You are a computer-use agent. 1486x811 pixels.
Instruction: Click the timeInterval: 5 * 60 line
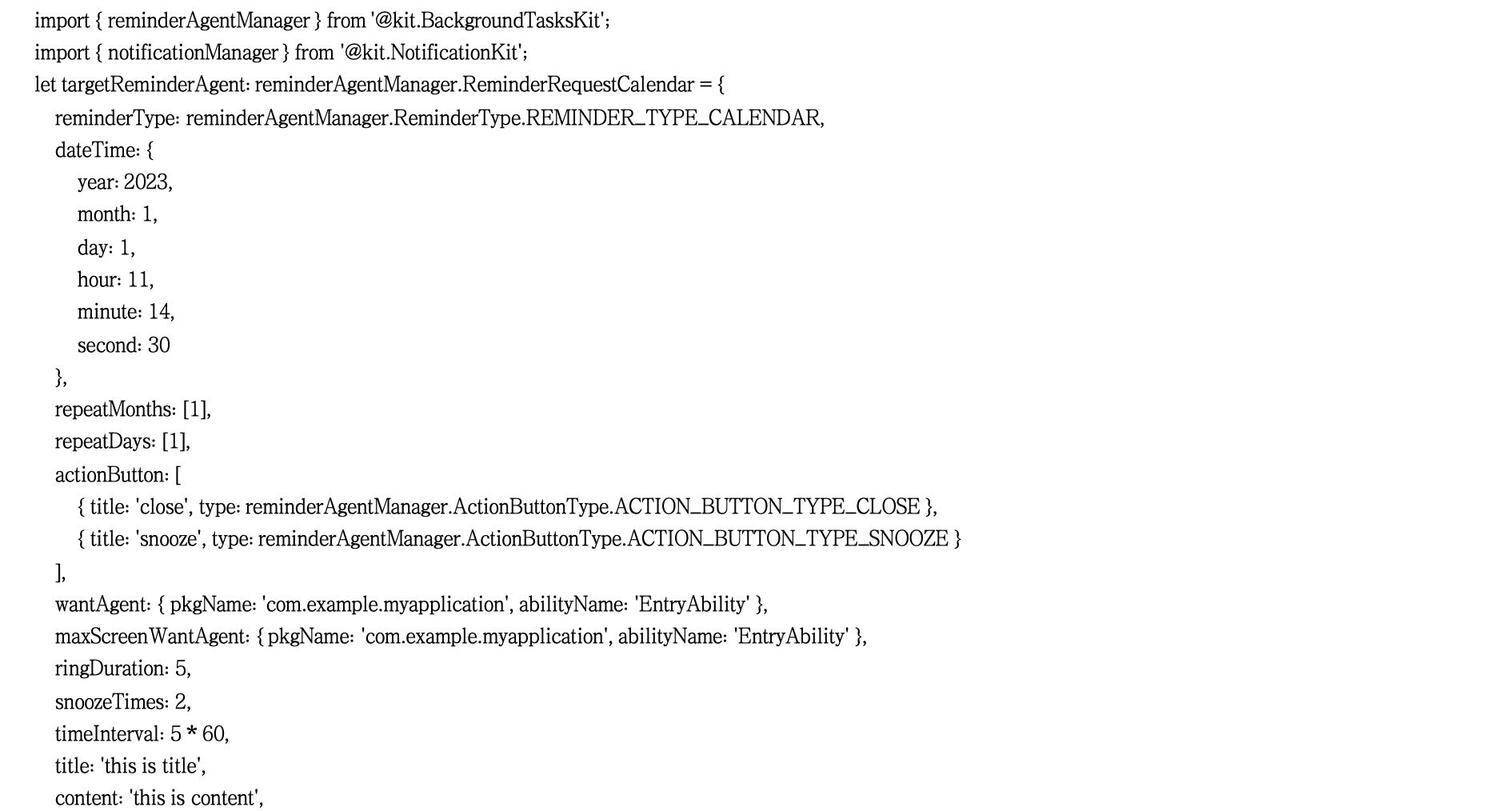click(142, 735)
